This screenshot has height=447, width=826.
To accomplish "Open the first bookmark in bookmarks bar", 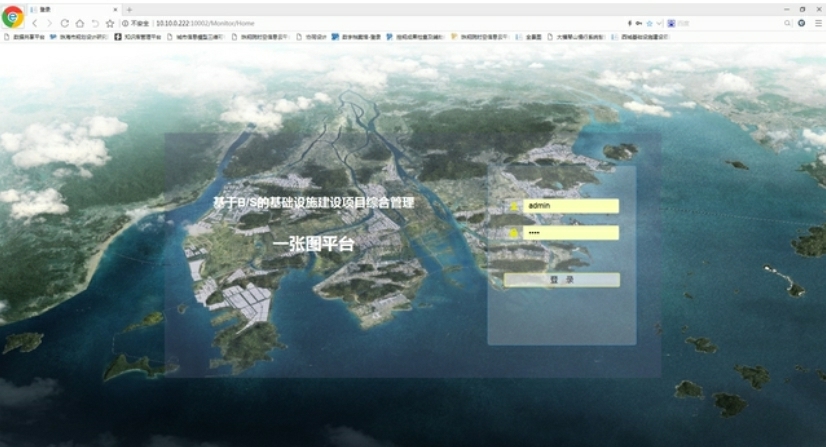I will pyautogui.click(x=24, y=36).
